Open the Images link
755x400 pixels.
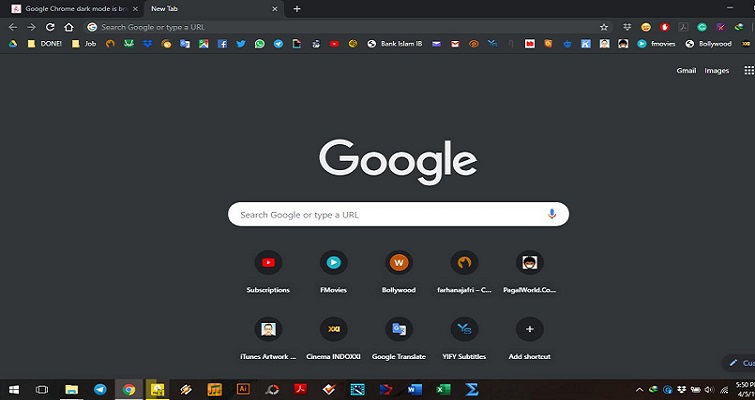coord(717,71)
